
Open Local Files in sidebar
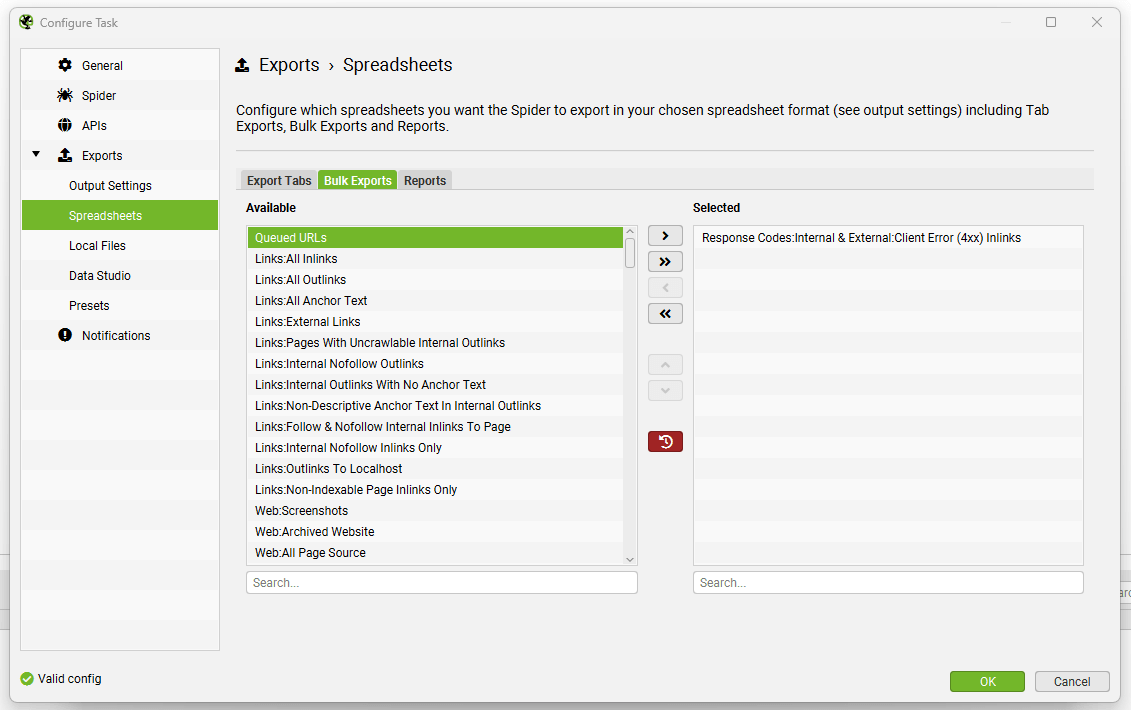[120, 245]
